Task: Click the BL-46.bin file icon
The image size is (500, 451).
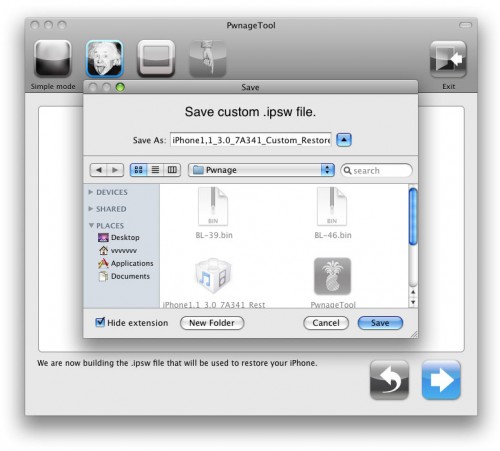Action: pos(332,207)
